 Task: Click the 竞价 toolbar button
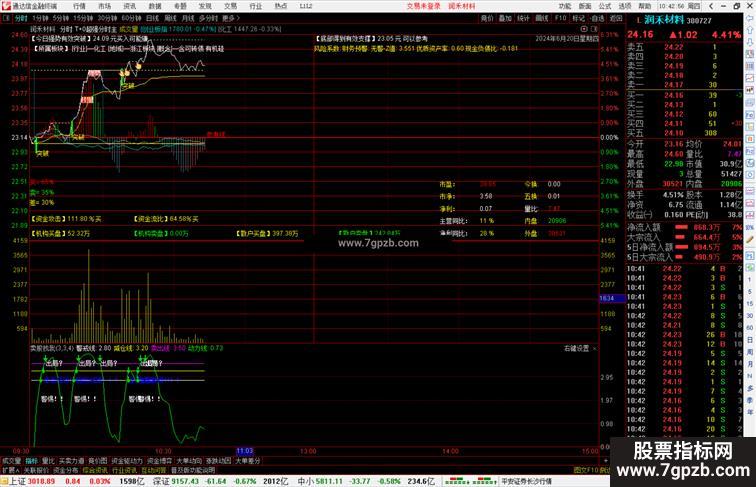click(x=487, y=18)
